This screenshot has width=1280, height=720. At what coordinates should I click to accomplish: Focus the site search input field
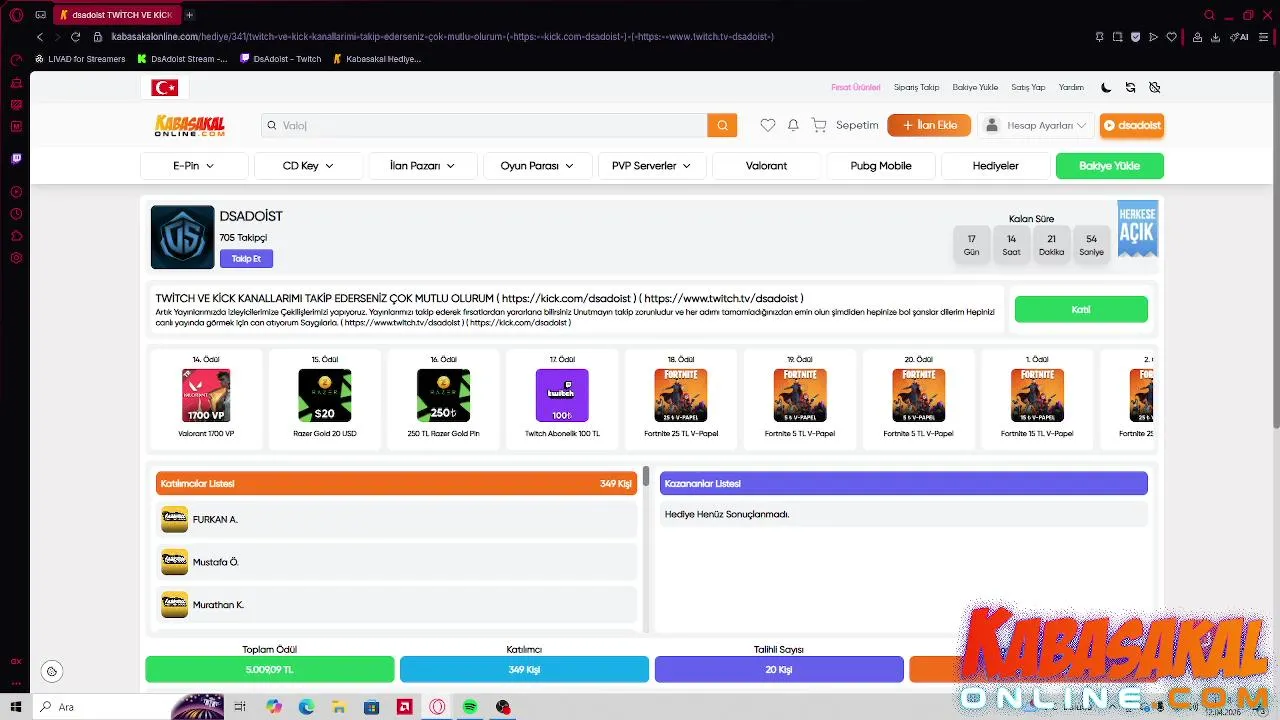click(484, 125)
